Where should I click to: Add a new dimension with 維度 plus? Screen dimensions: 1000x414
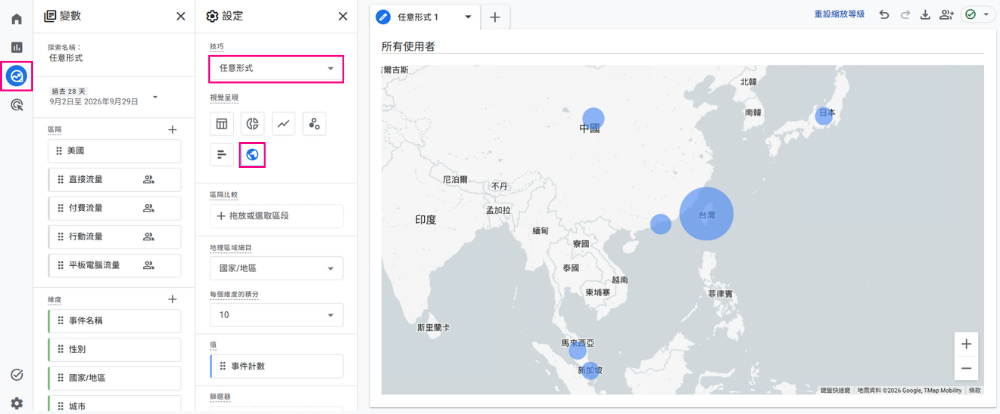point(172,299)
